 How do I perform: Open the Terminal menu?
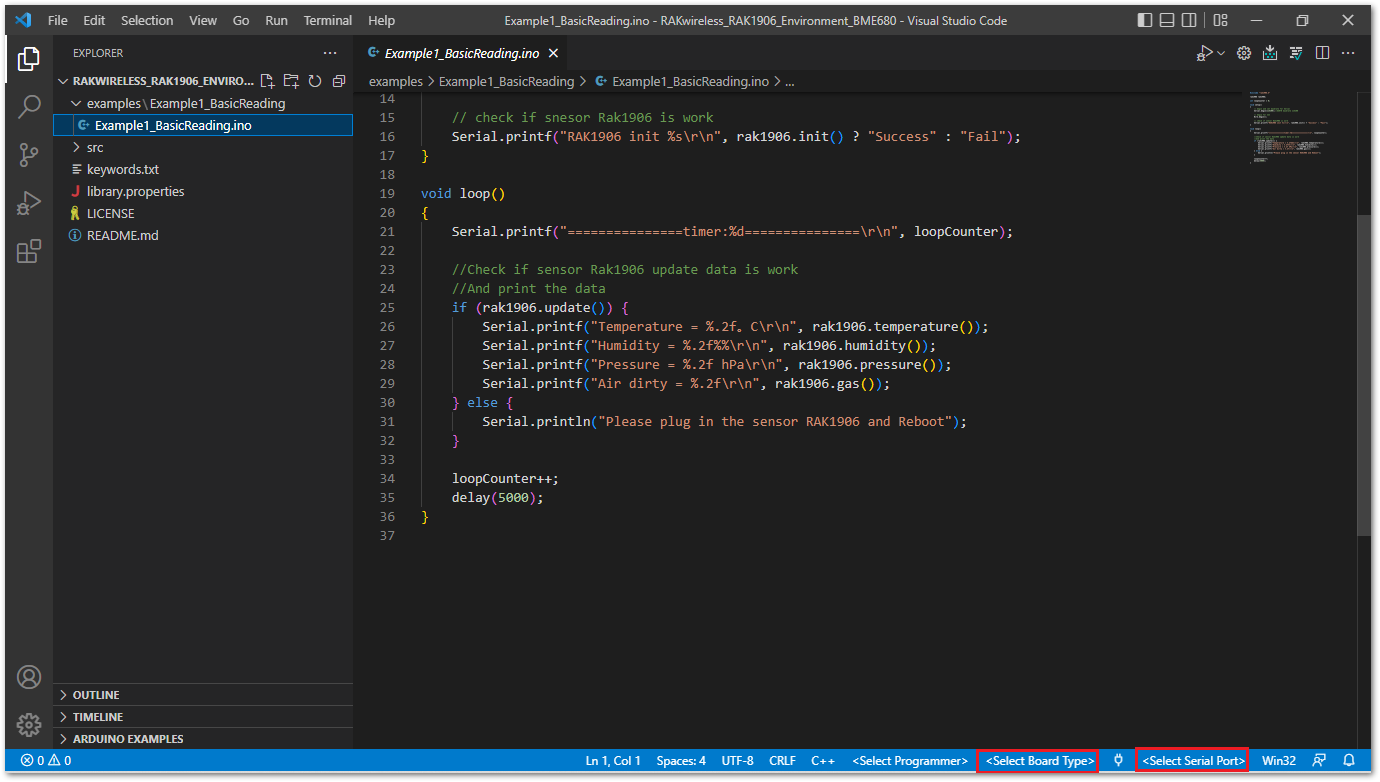tap(328, 20)
